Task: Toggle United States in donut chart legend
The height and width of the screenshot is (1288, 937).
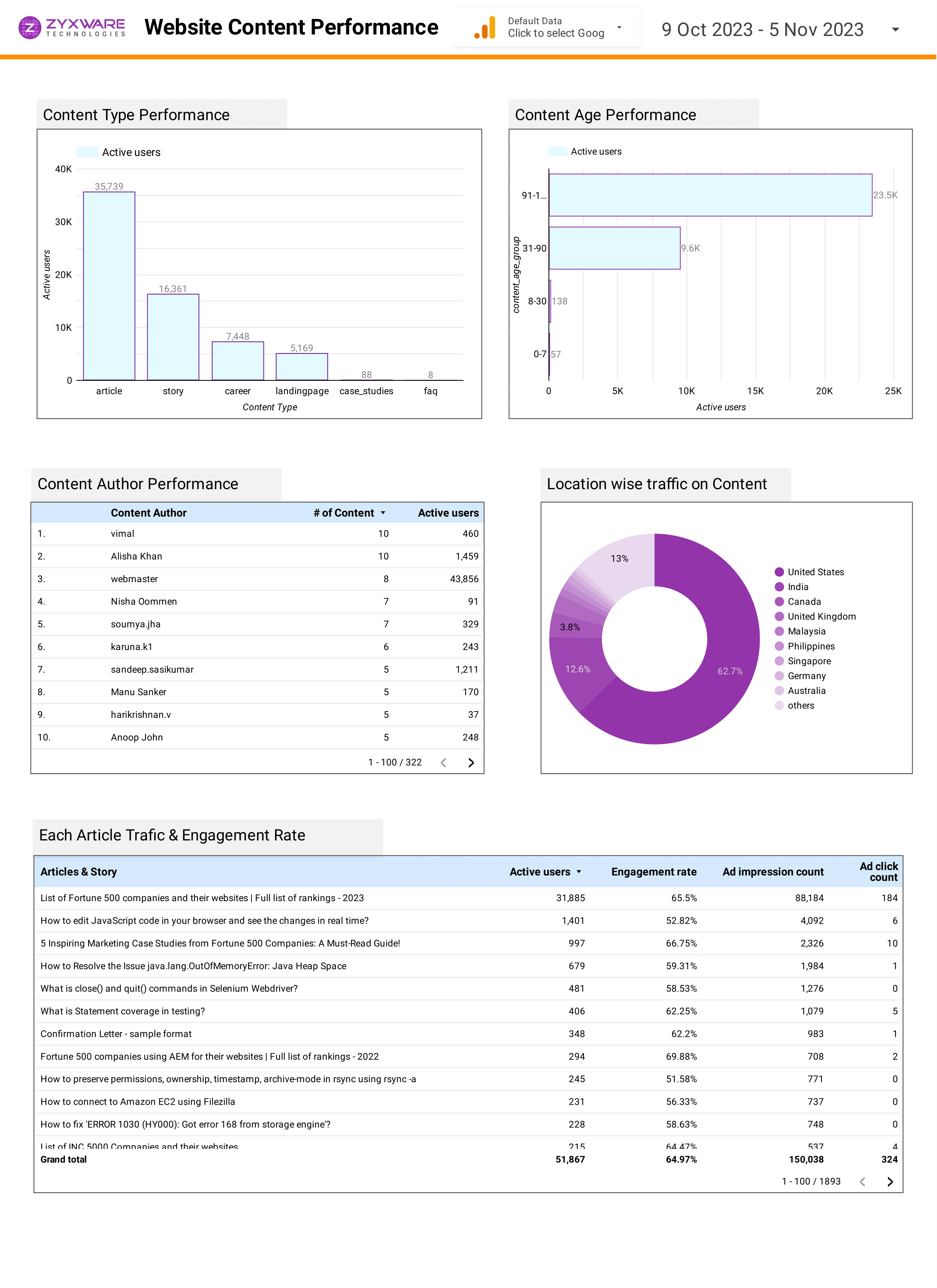Action: coord(816,572)
